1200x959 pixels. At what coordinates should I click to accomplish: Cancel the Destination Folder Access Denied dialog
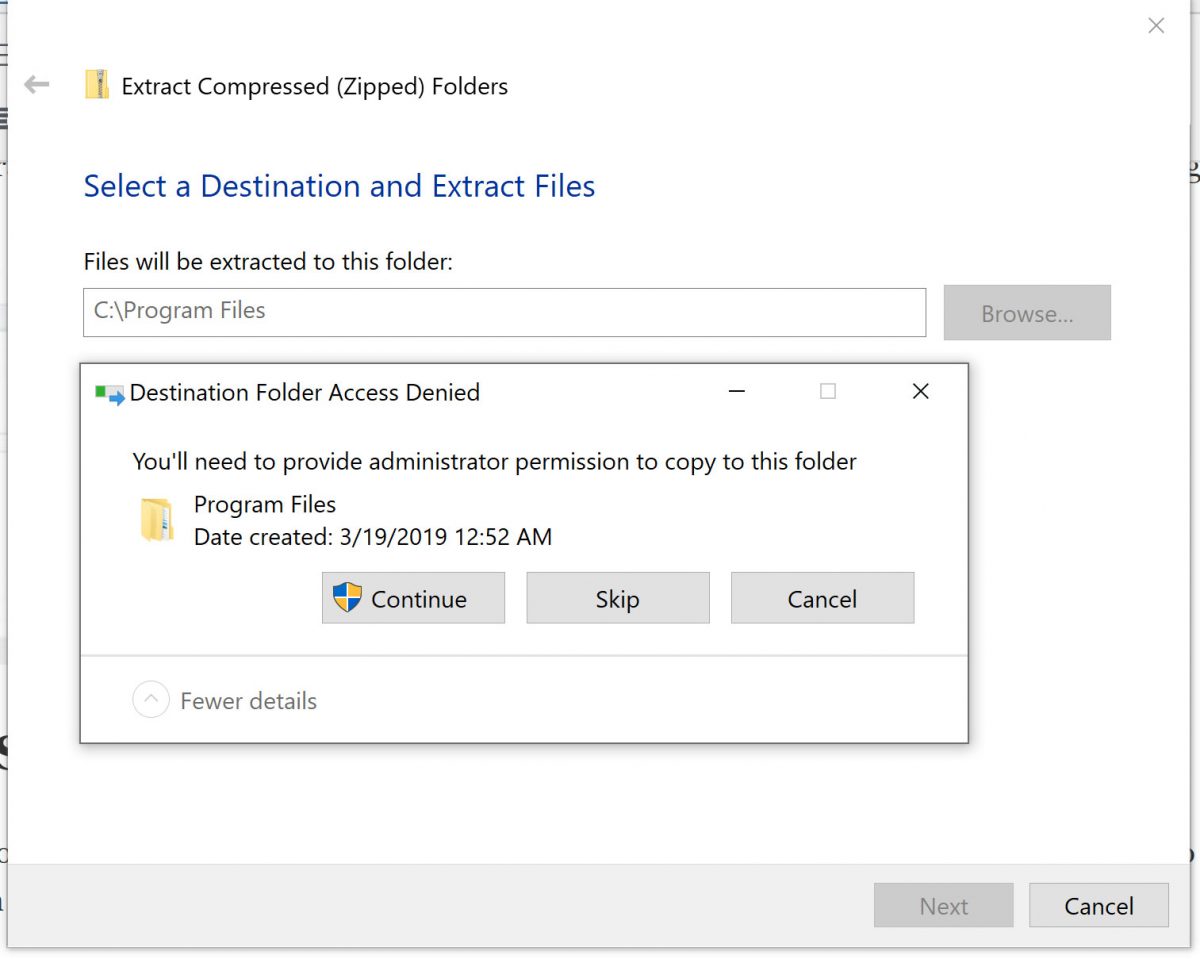822,598
